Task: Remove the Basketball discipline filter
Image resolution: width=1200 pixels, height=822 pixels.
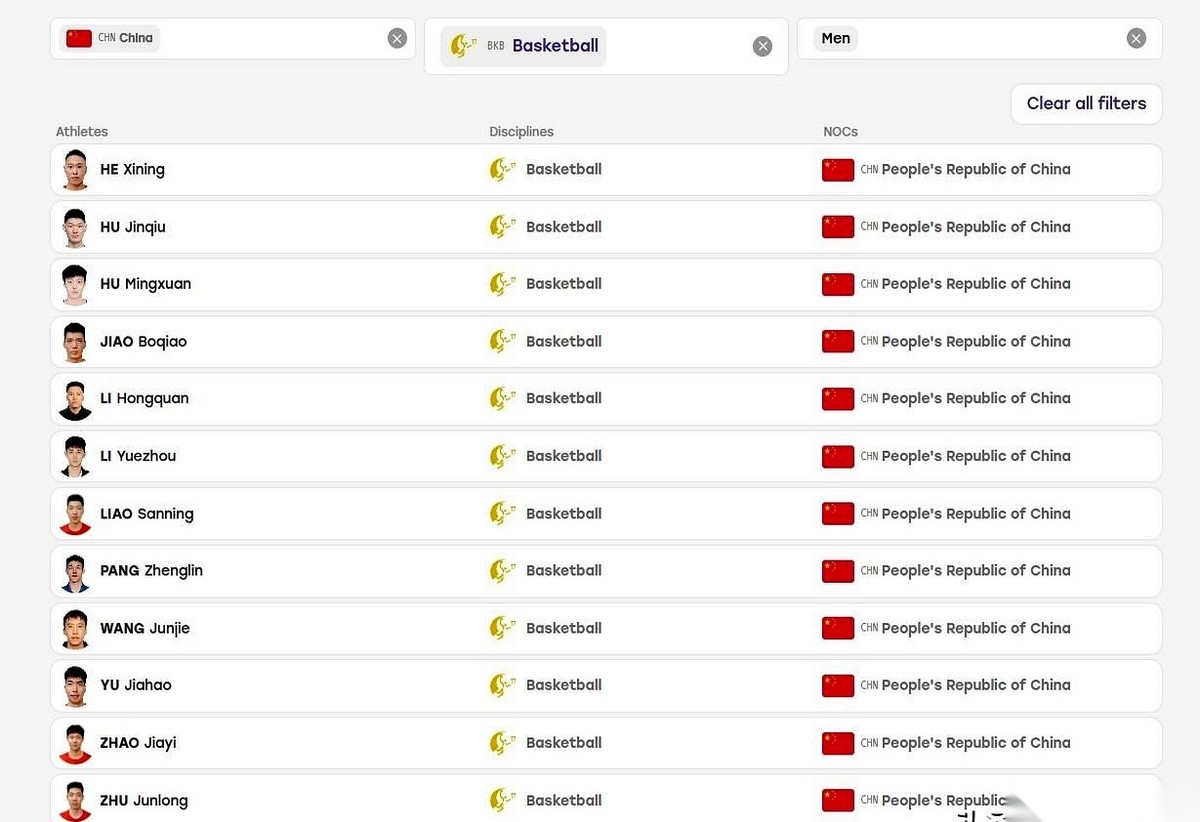Action: pos(762,46)
